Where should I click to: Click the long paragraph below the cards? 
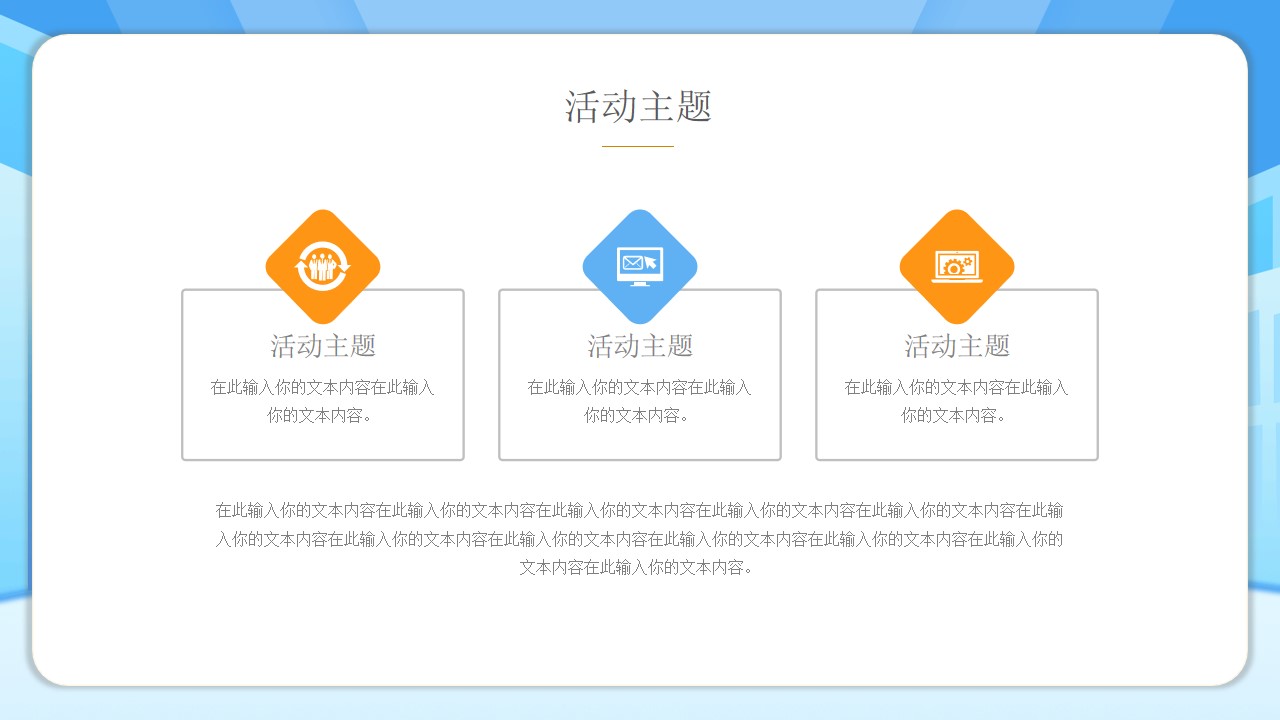(x=639, y=539)
